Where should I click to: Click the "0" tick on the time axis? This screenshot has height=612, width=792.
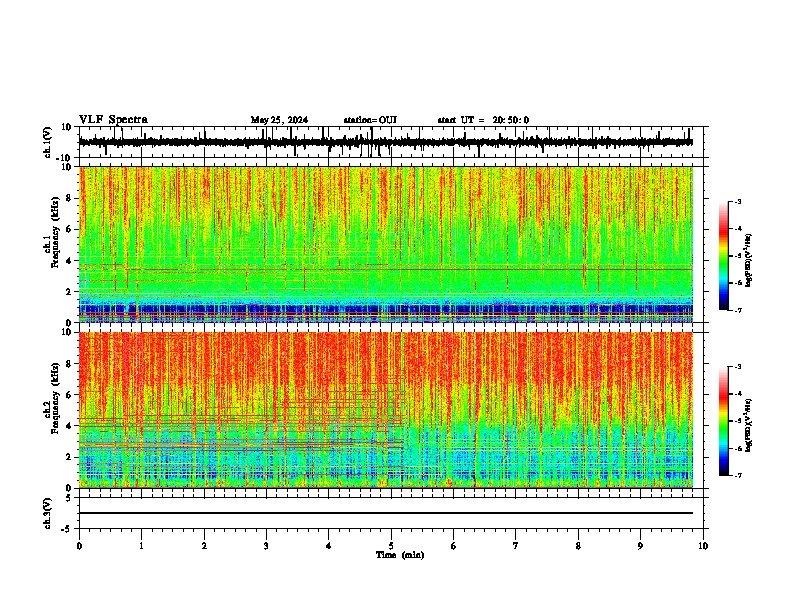coord(79,546)
